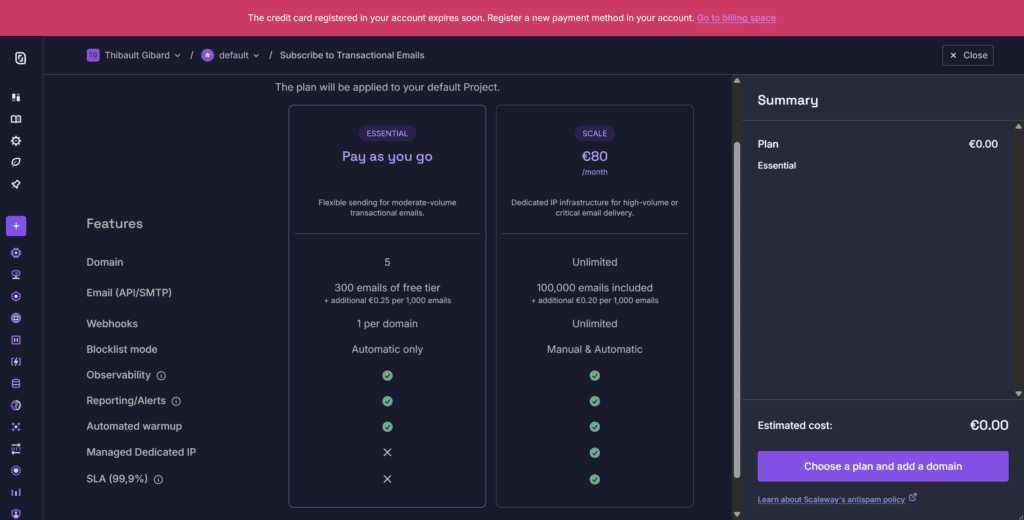The height and width of the screenshot is (520, 1024).
Task: Click the two opposite arrows icon in the sidebar
Action: click(16, 448)
